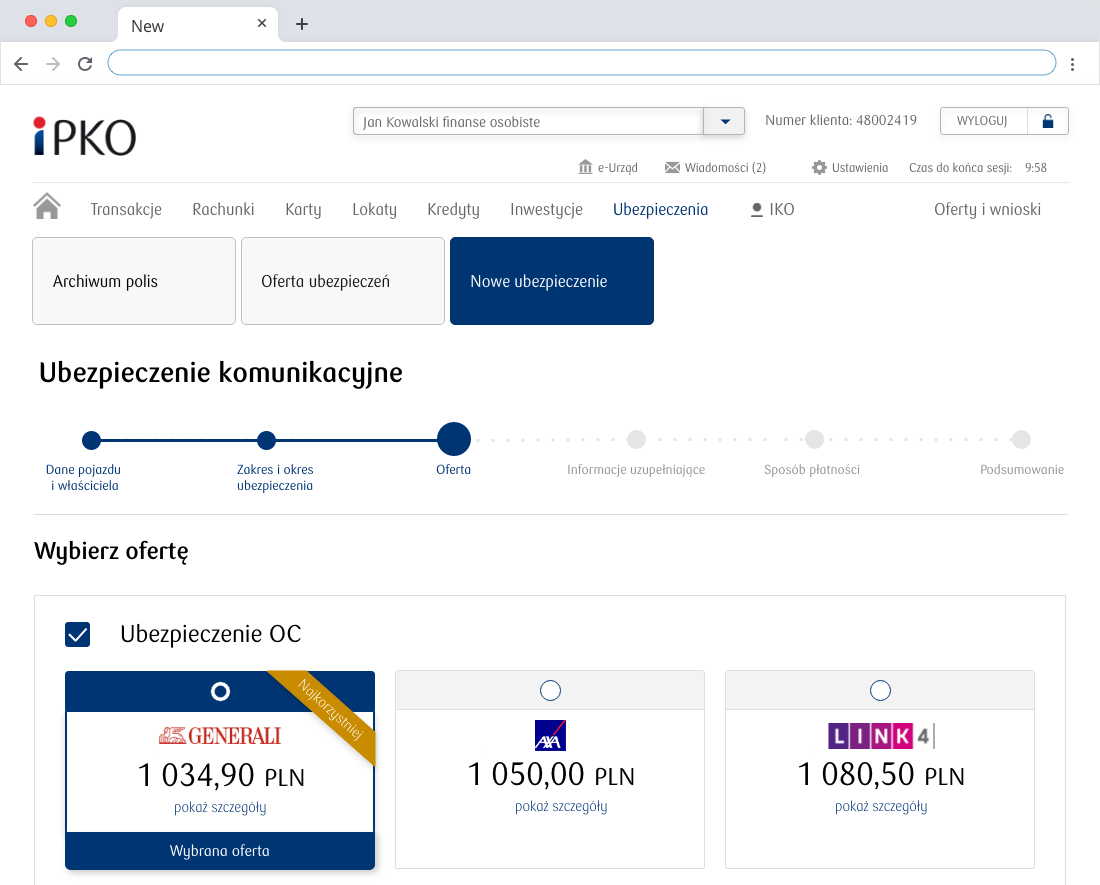Click the session time 9:58
Viewport: 1100px width, 885px height.
point(1035,168)
